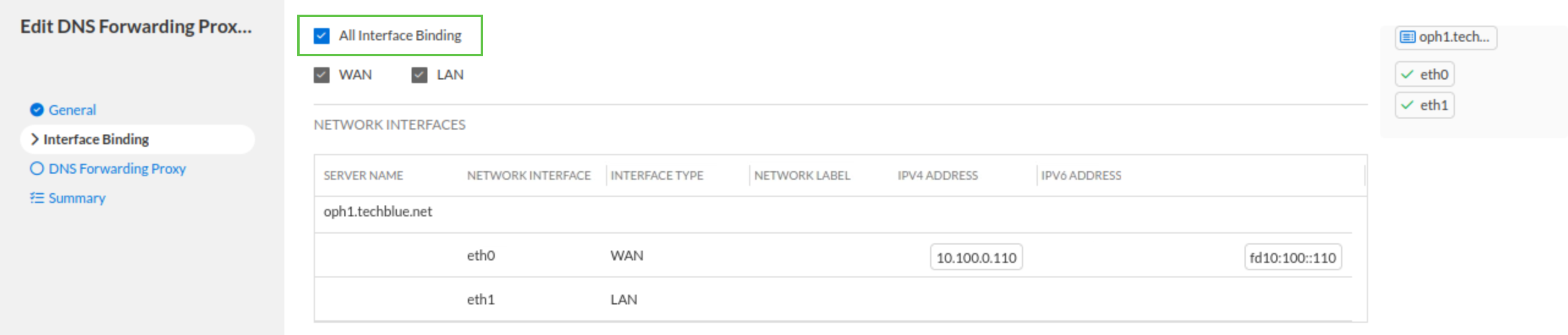Select the oph1.techblue.net server row

click(x=378, y=212)
